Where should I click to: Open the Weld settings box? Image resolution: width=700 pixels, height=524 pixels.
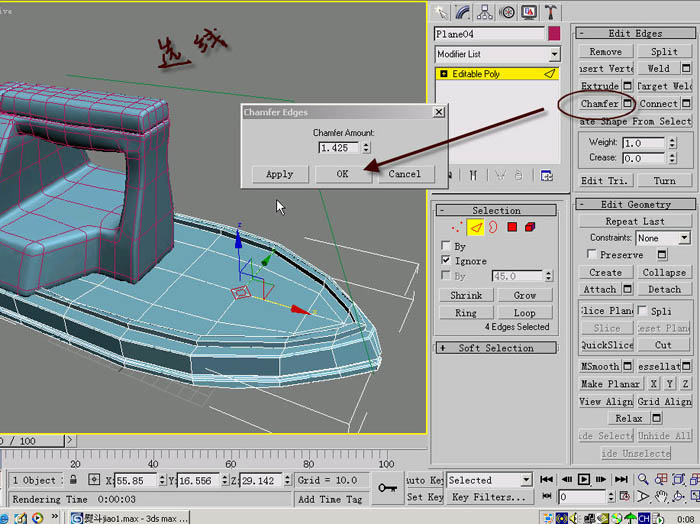686,68
